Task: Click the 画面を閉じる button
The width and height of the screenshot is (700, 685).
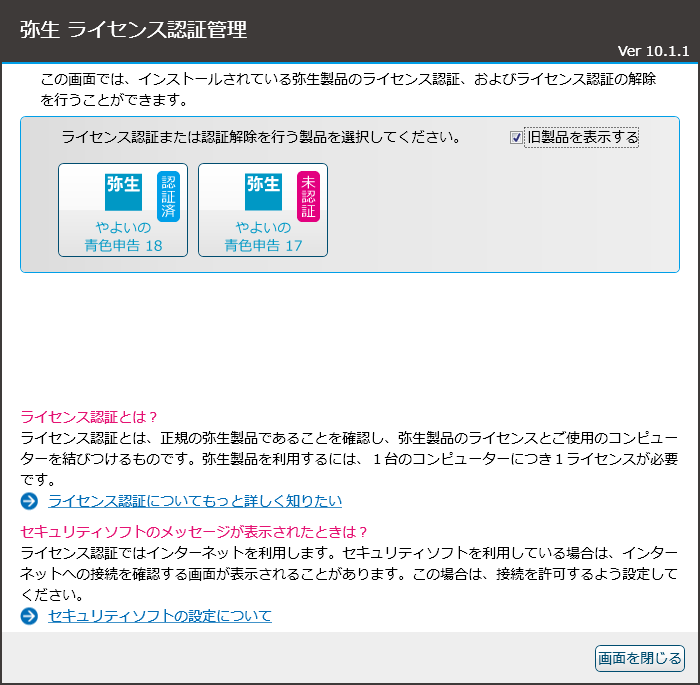Action: click(640, 658)
